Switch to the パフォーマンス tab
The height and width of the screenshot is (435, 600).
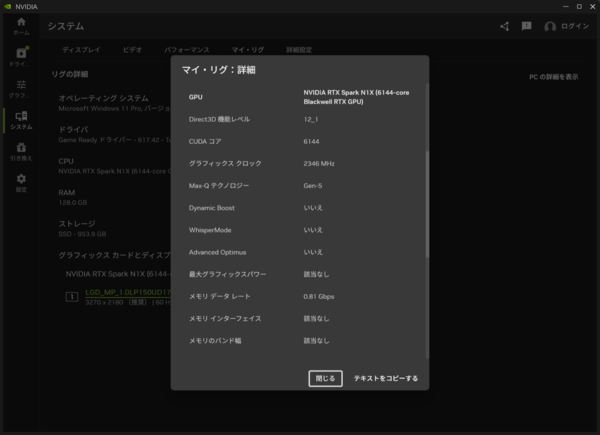[x=187, y=50]
